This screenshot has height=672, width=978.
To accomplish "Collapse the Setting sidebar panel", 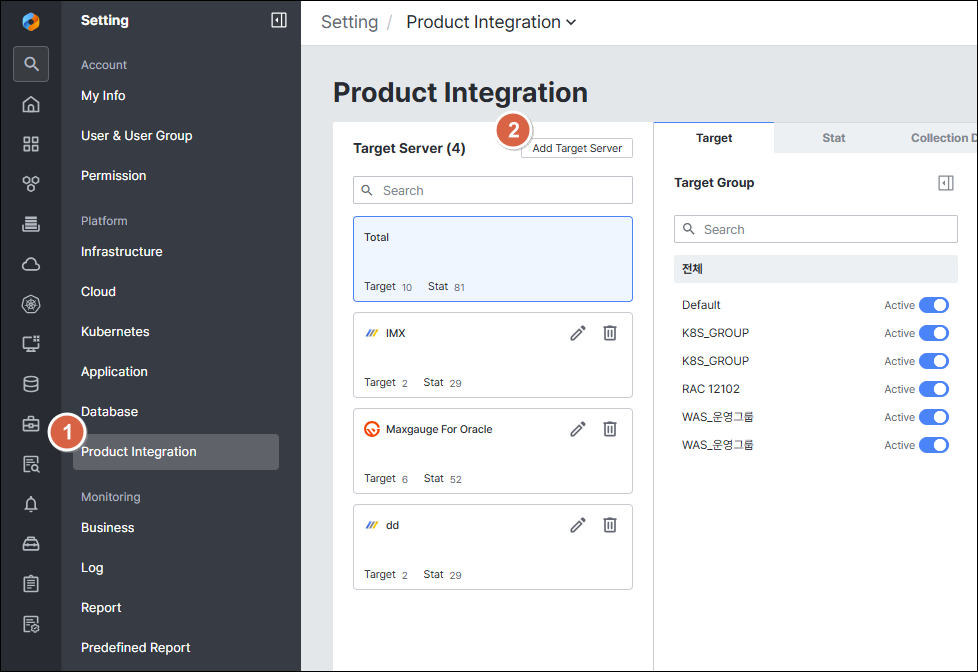I will pos(279,20).
